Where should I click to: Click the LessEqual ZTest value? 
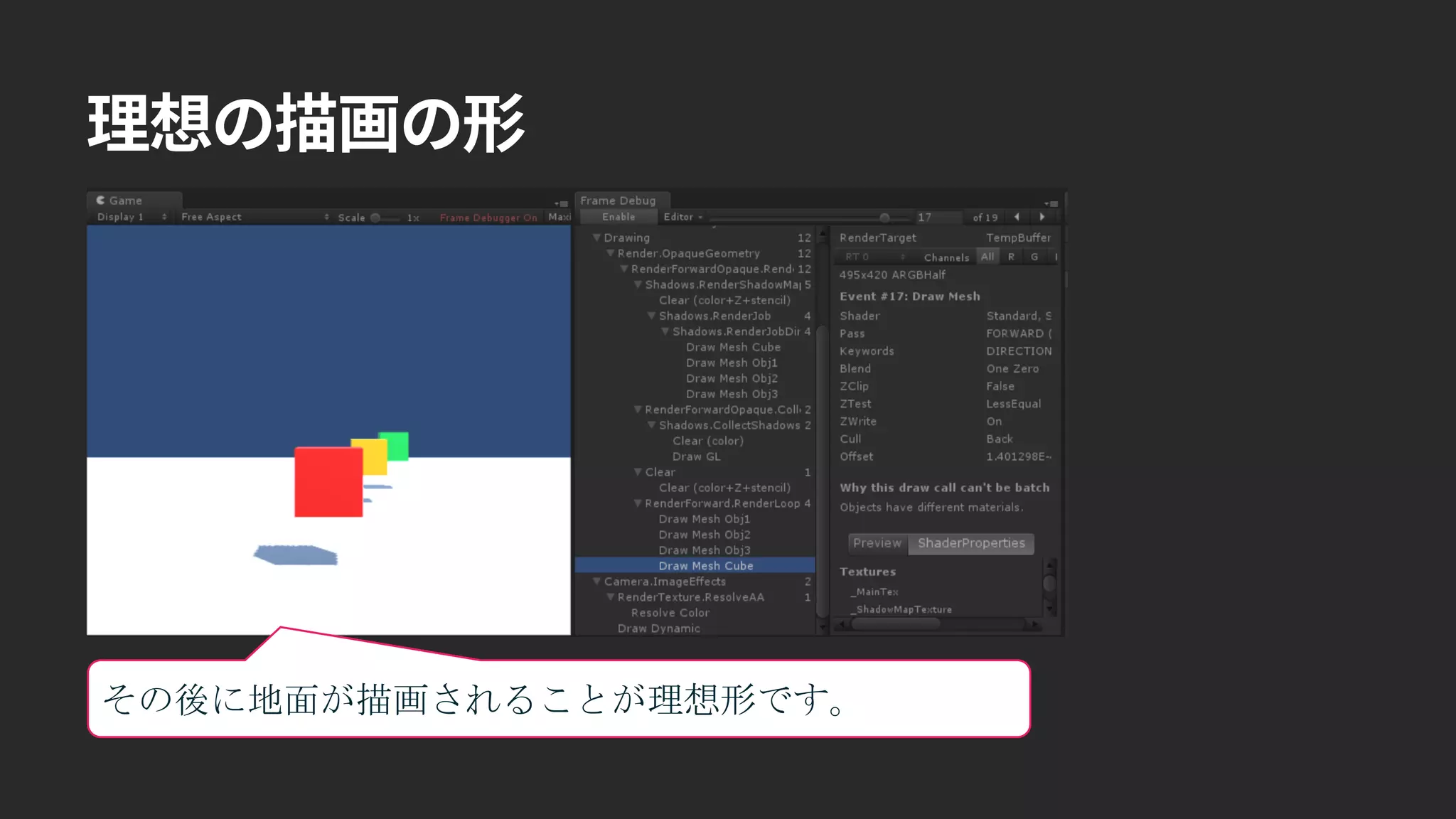point(1013,404)
